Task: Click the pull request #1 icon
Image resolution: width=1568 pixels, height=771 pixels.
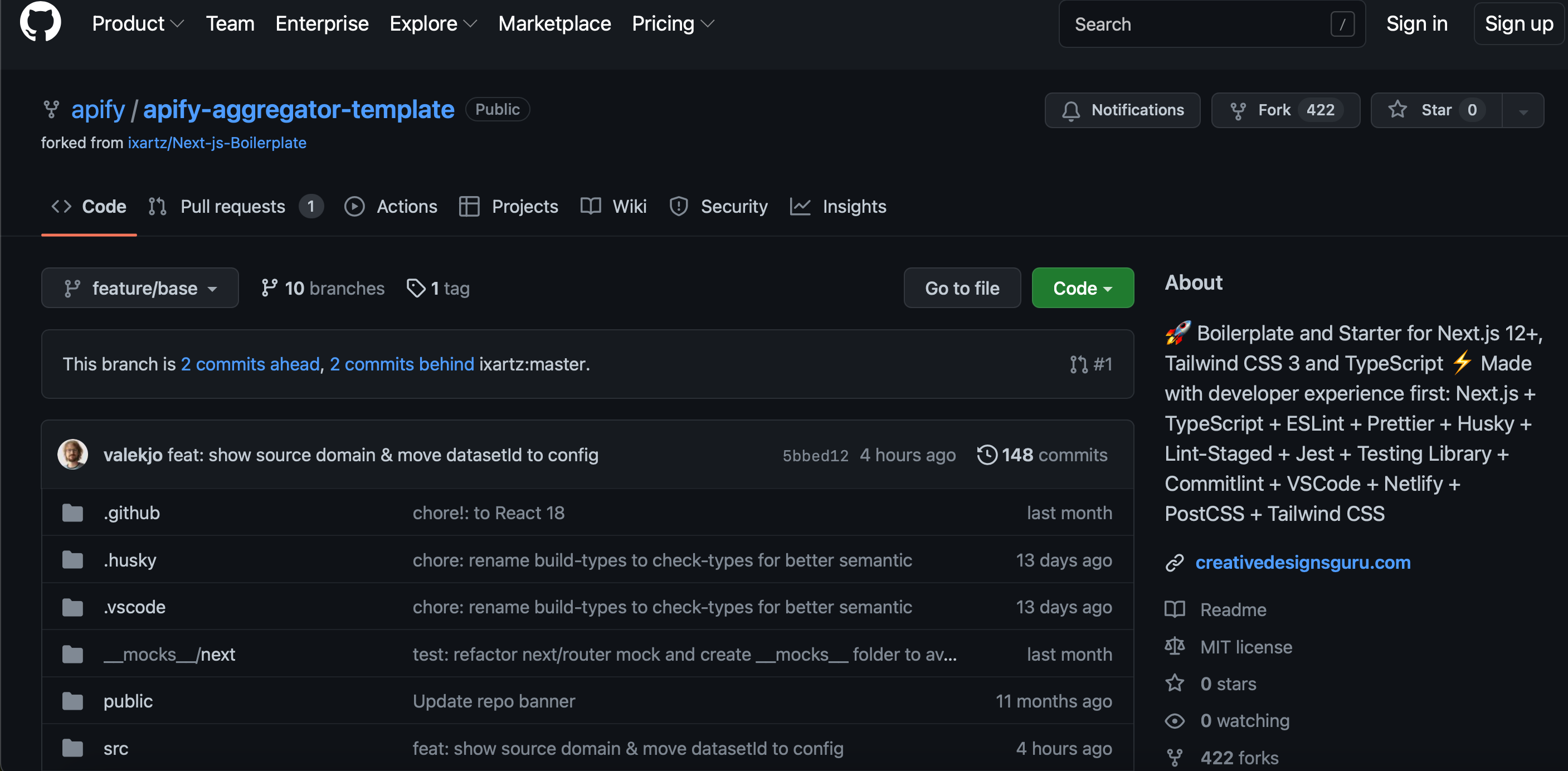Action: pyautogui.click(x=1079, y=364)
